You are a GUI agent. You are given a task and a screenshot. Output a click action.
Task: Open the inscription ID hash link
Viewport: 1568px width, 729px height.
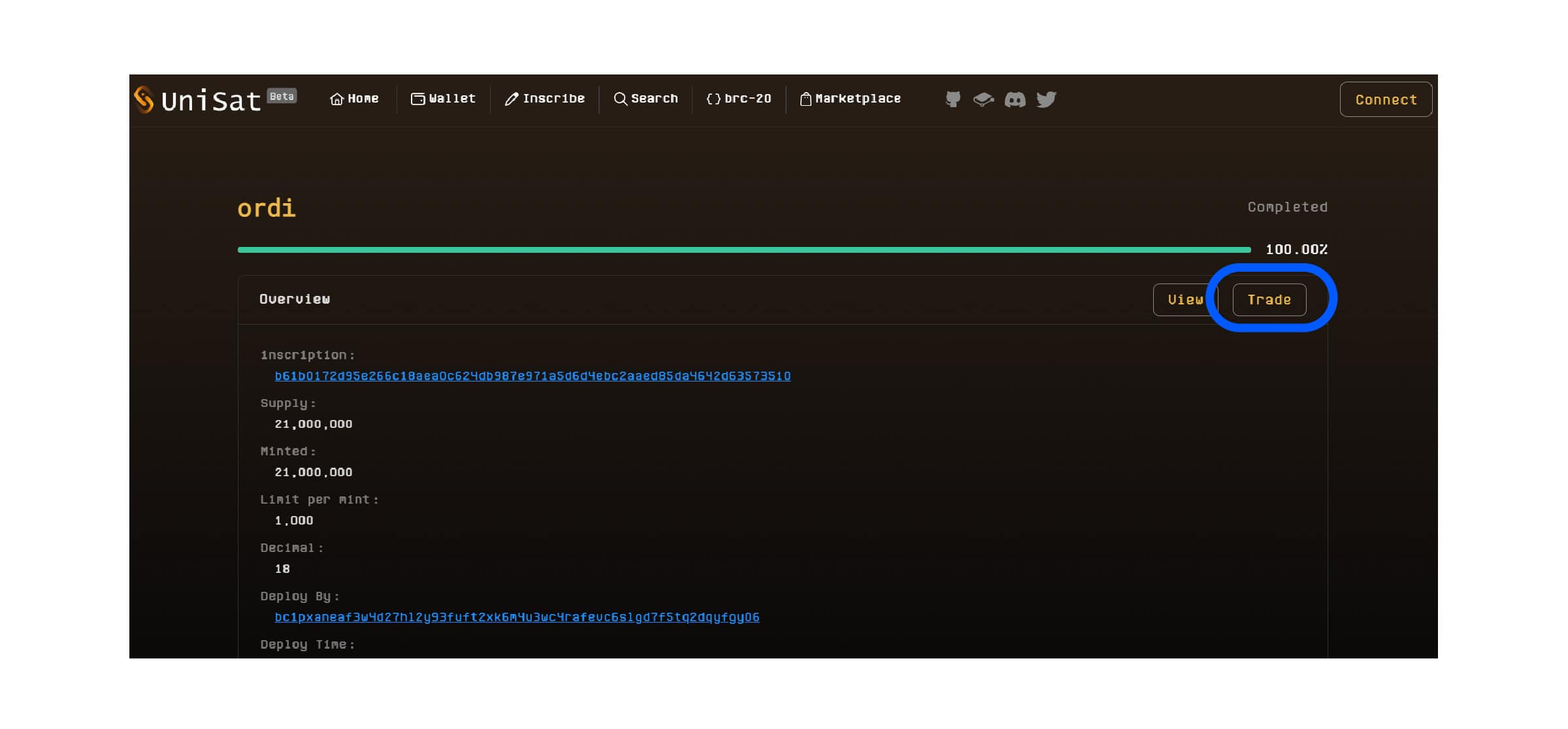(x=532, y=376)
